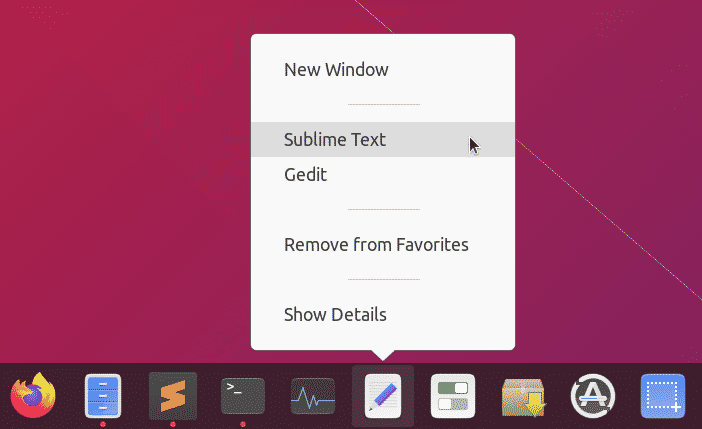Viewport: 702px width, 429px height.
Task: Open Firefox from the dock
Action: (x=33, y=396)
